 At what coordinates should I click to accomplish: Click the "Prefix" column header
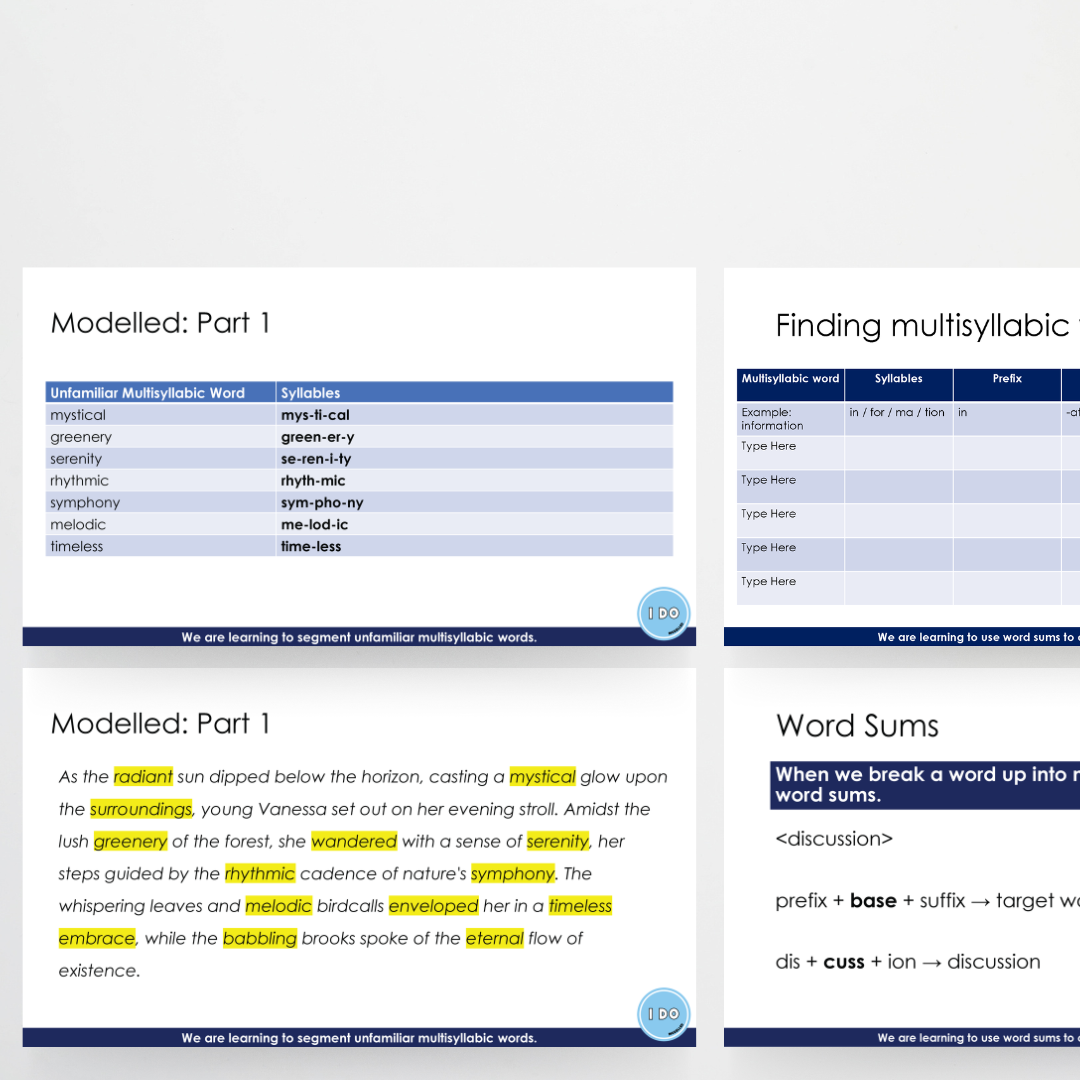(1007, 379)
